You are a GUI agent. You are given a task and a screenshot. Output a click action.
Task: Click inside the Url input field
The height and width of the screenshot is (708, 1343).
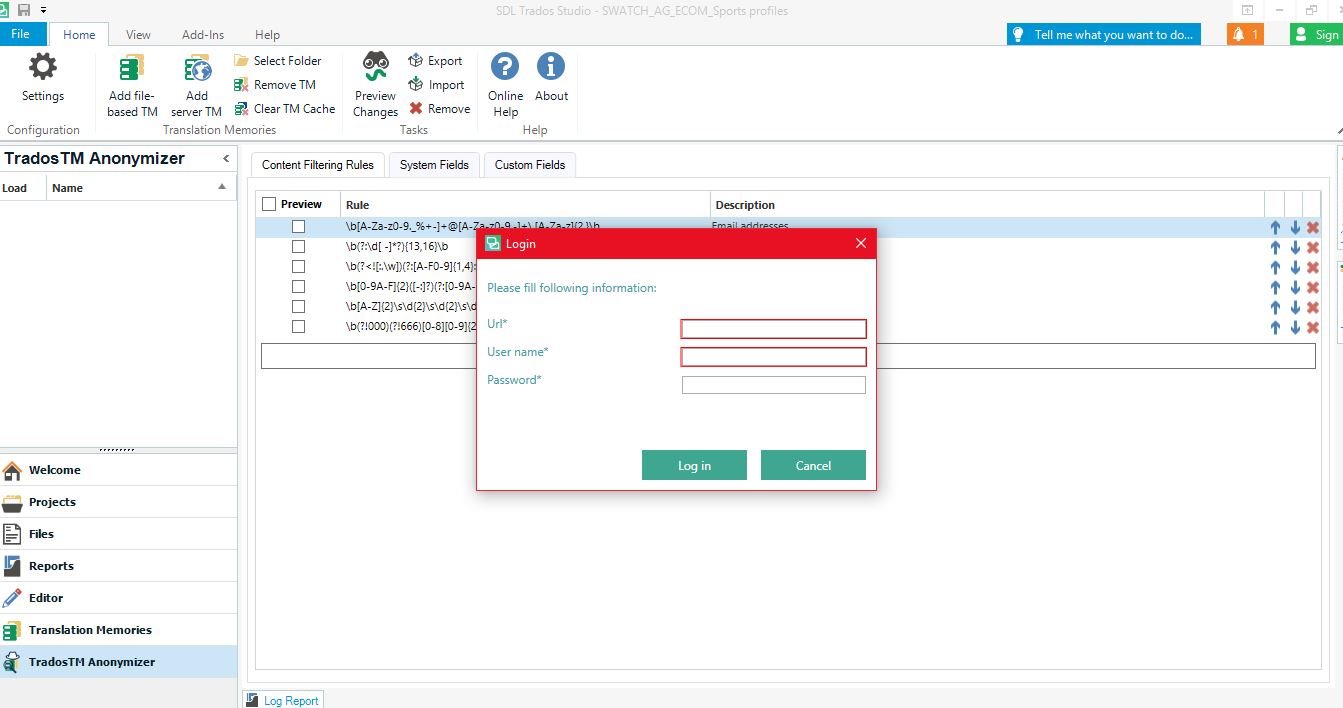tap(773, 328)
